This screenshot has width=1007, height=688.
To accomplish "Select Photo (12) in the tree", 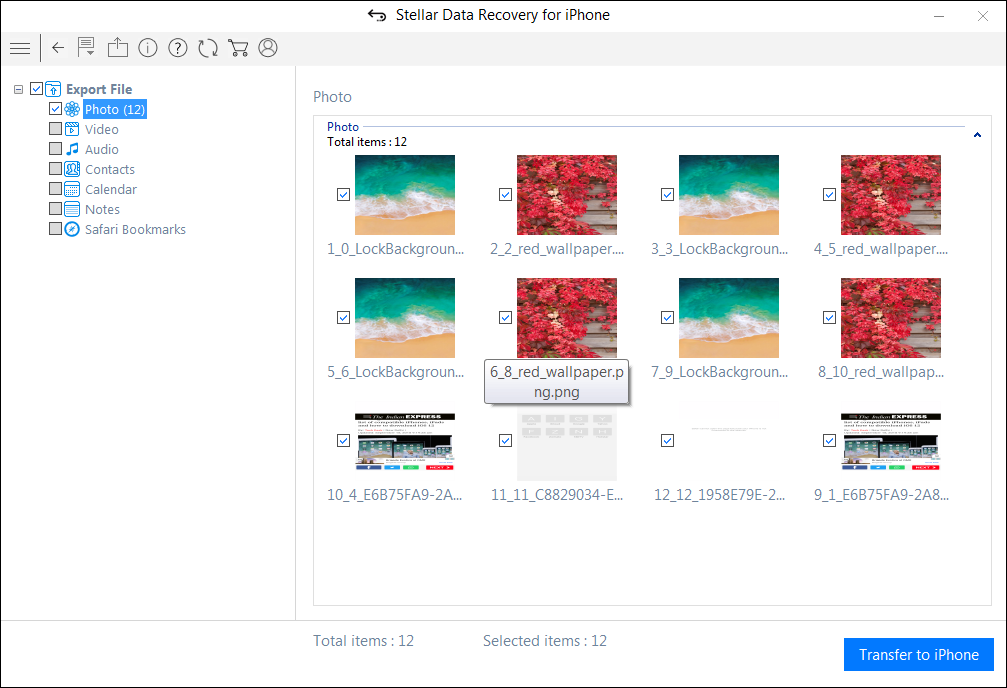I will [115, 109].
